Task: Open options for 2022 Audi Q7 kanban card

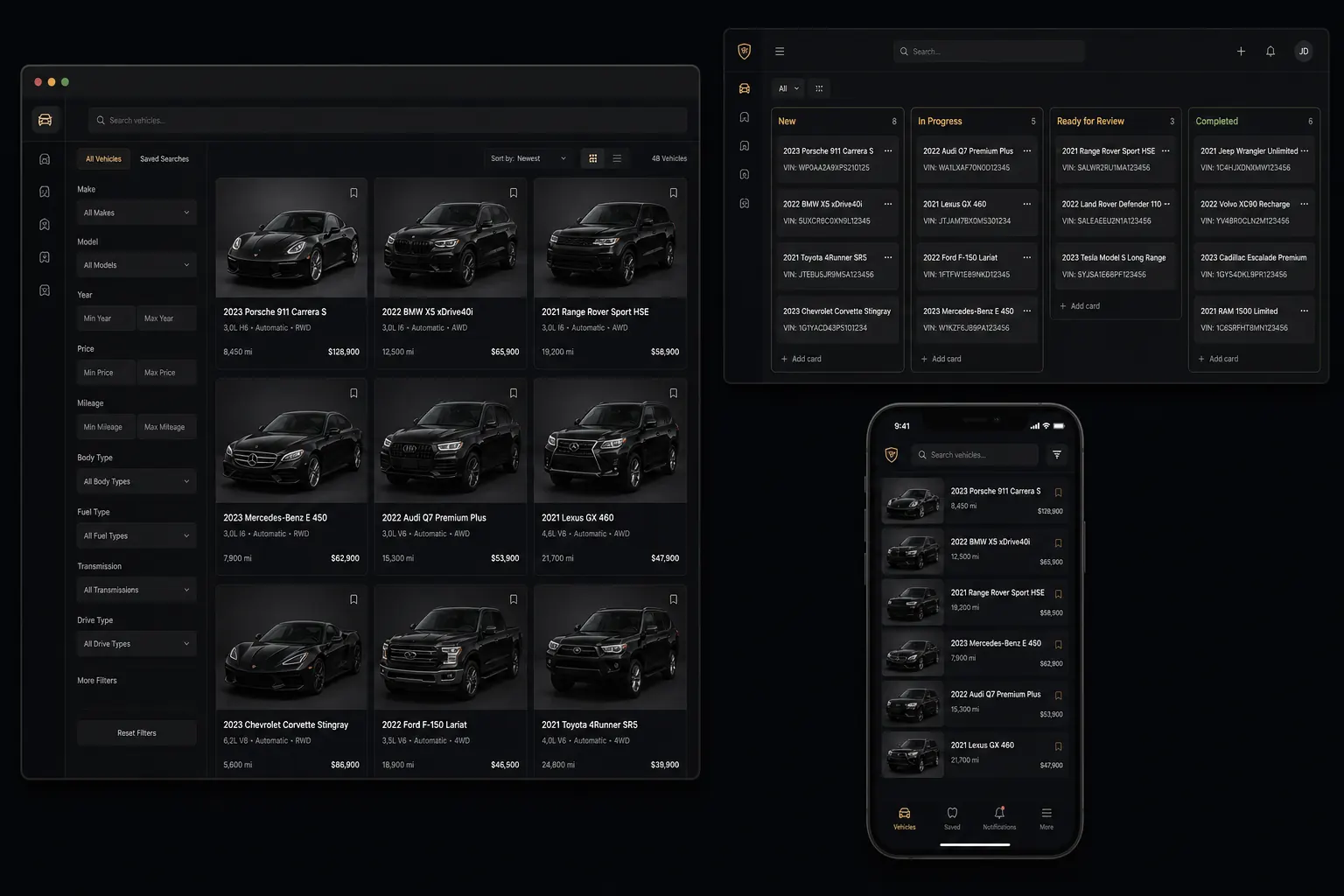Action: click(x=1027, y=151)
